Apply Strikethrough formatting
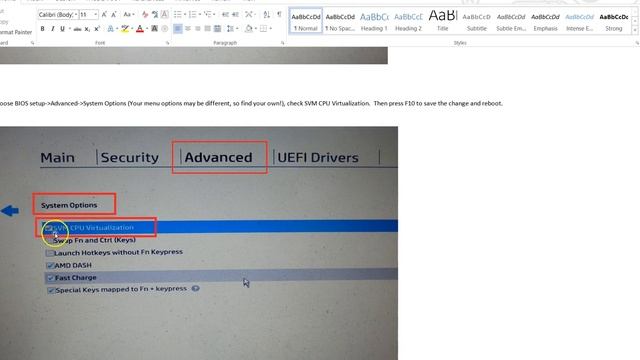 click(x=77, y=29)
